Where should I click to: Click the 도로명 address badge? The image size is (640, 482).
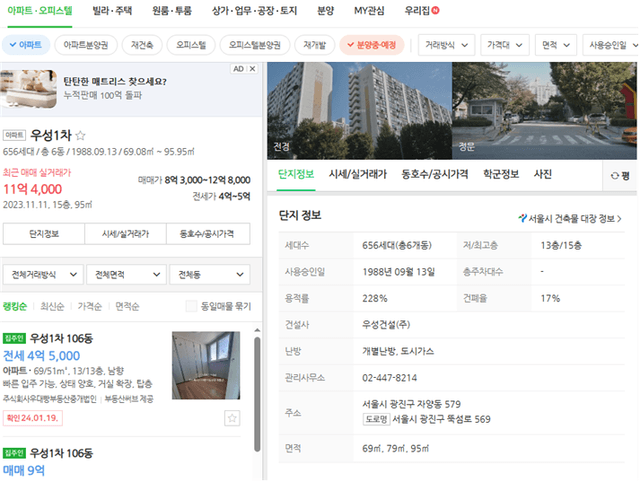point(376,419)
